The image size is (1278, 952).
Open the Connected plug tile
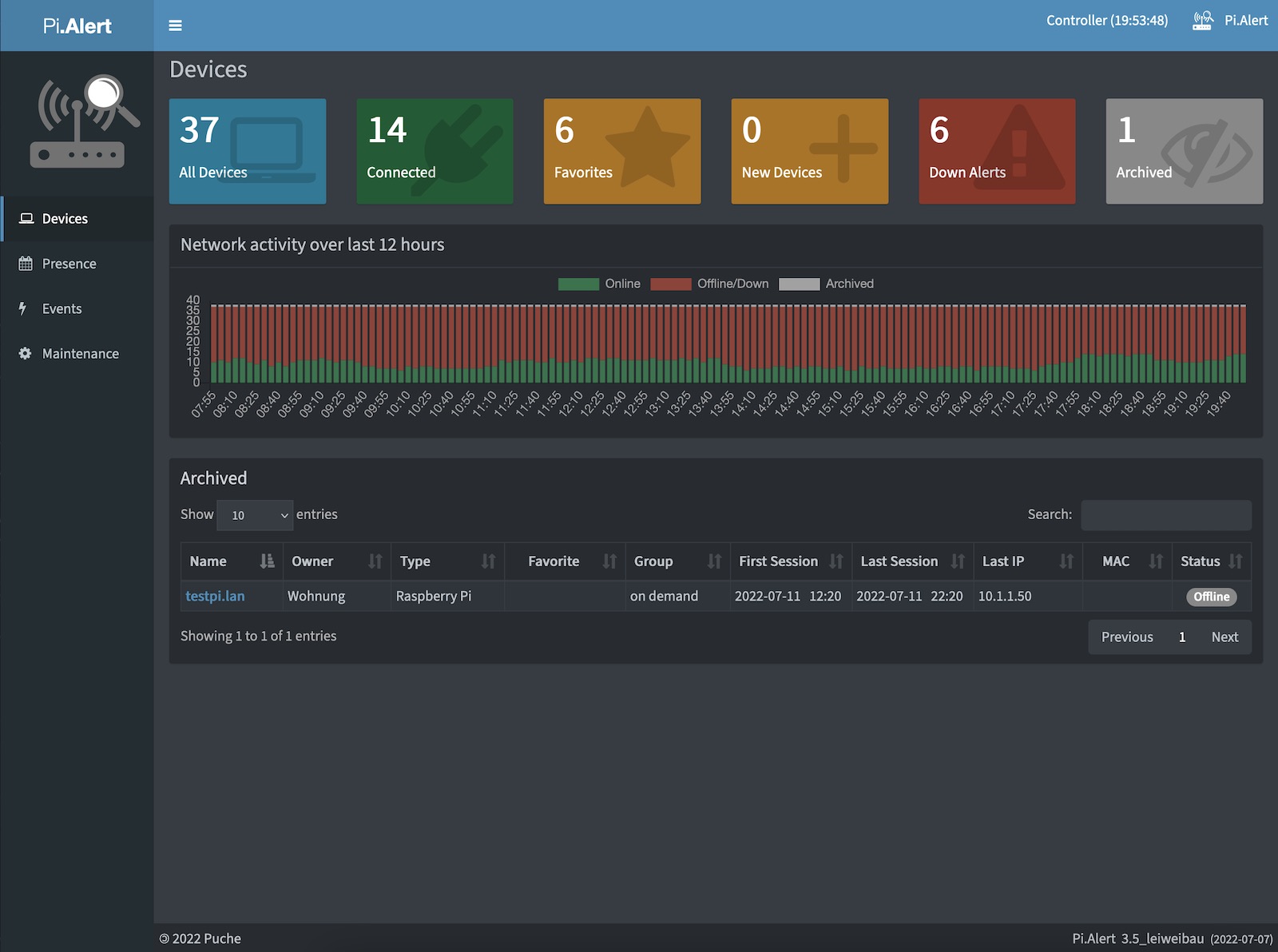coord(435,151)
